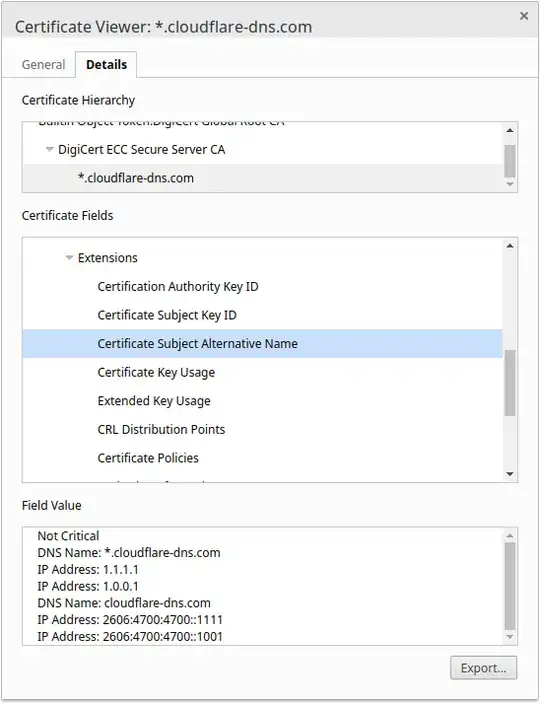Image resolution: width=540 pixels, height=704 pixels.
Task: Click Certificate Fields scroll up arrow
Action: 509,246
